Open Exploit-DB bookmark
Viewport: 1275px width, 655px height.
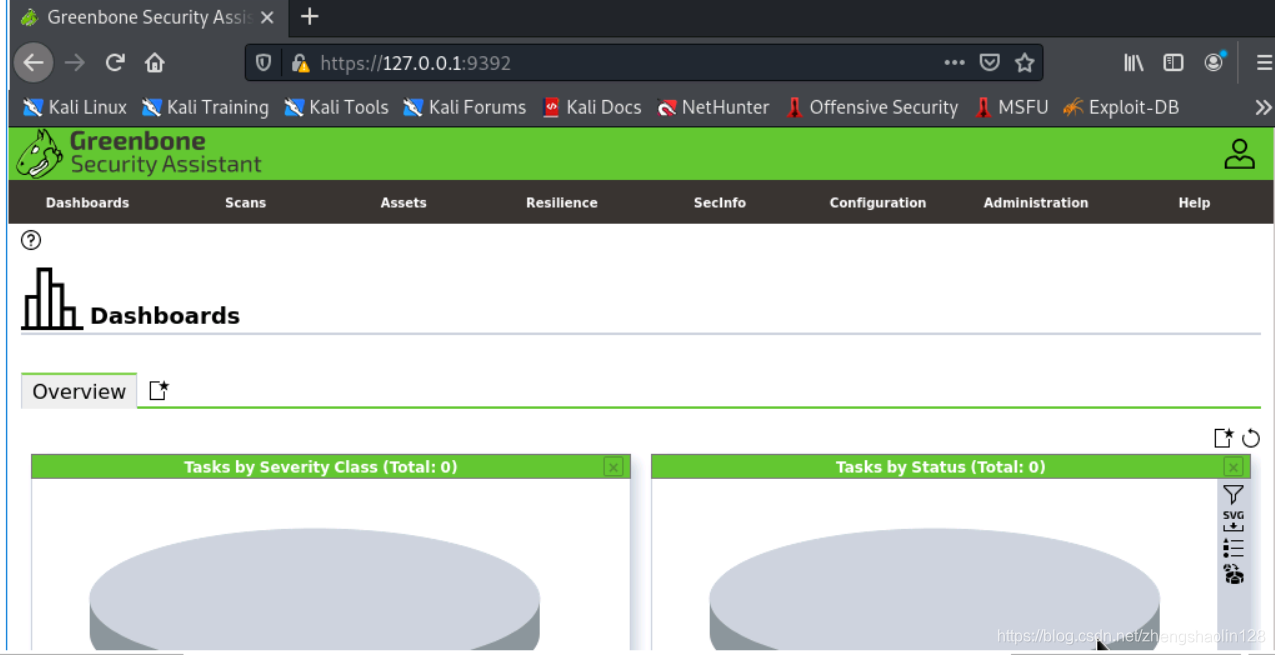pyautogui.click(x=1121, y=107)
